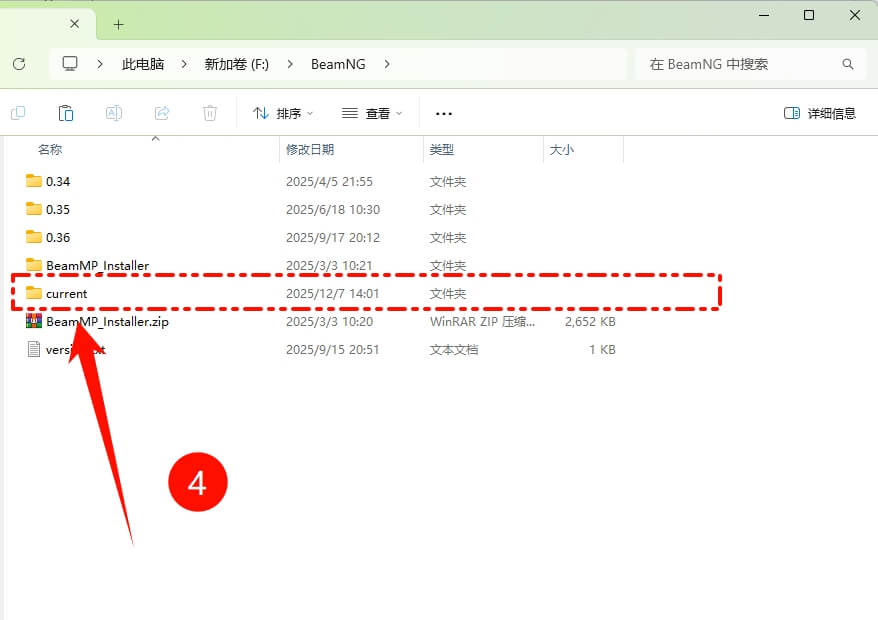Toggle the 详细信息 details pane
Screen dimensions: 878x620
pyautogui.click(x=820, y=113)
